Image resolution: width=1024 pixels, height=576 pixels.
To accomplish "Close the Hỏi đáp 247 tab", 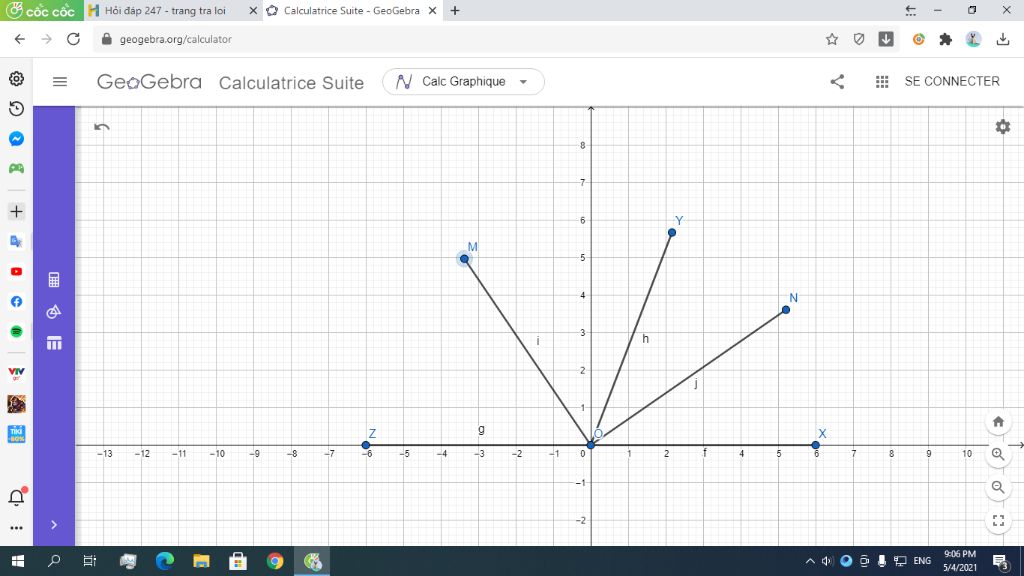I will 253,10.
